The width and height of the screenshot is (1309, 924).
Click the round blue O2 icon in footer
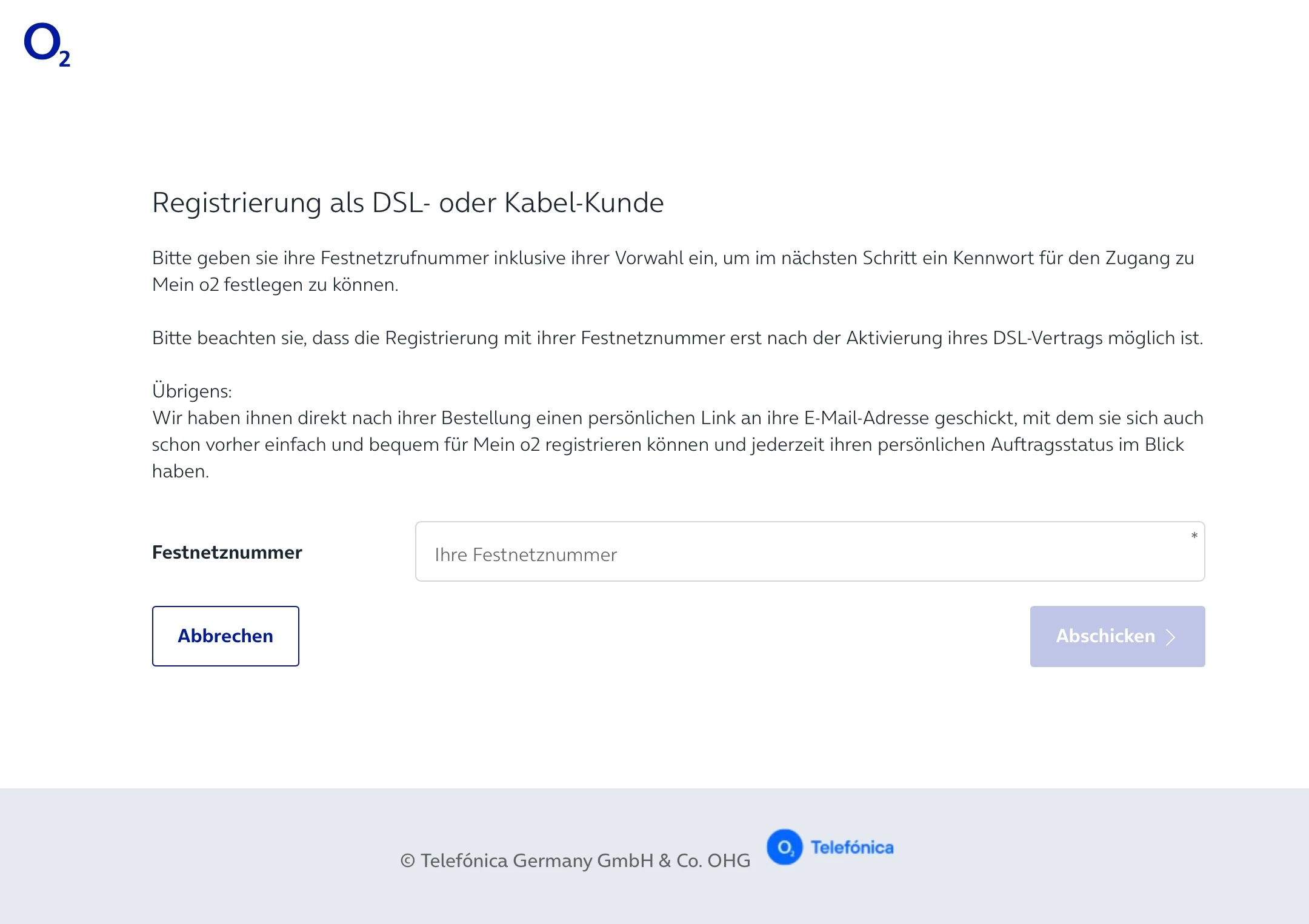784,847
